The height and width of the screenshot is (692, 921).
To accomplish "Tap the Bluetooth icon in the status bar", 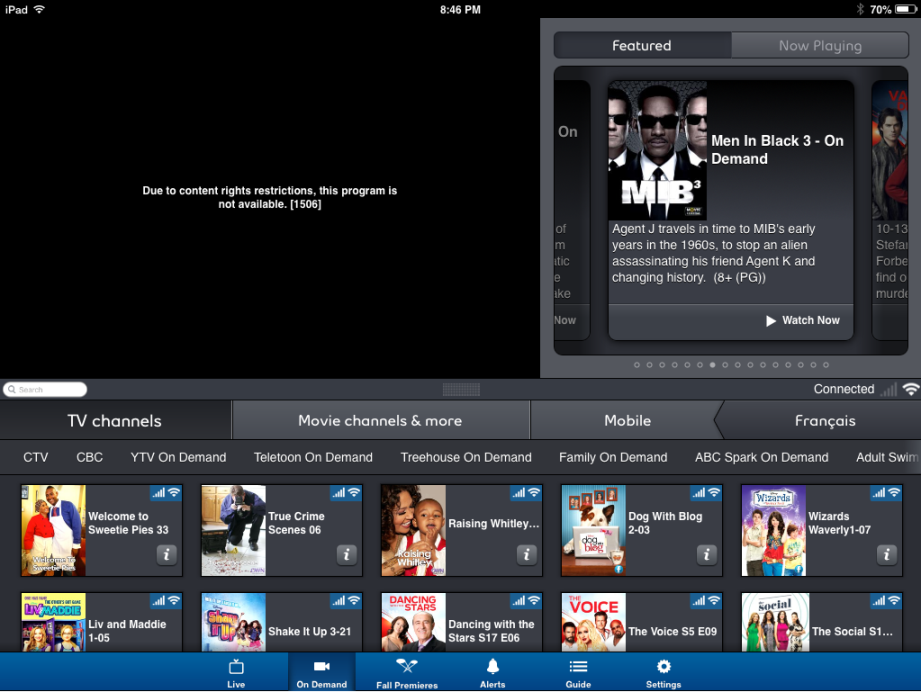I will (x=860, y=9).
